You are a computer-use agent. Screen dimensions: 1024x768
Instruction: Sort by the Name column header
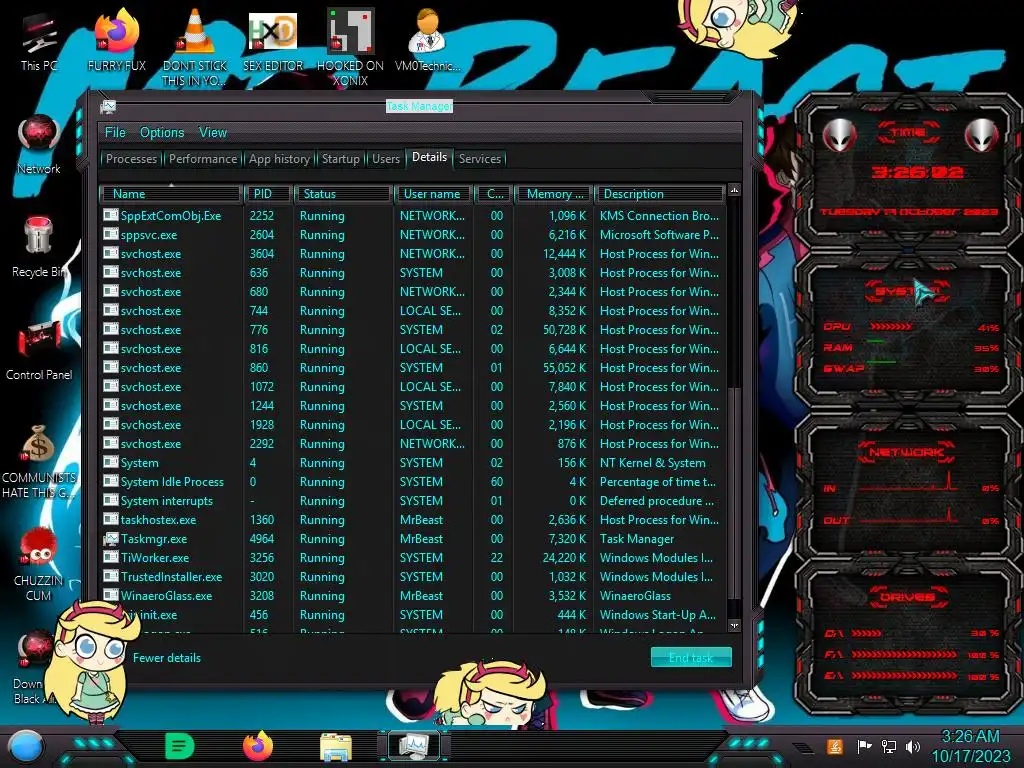tap(170, 194)
